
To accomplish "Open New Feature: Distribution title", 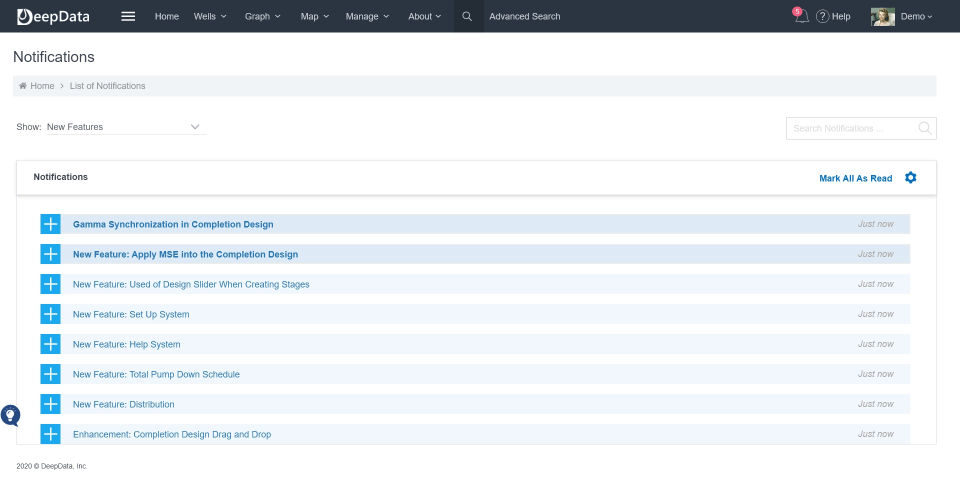I will [x=124, y=404].
